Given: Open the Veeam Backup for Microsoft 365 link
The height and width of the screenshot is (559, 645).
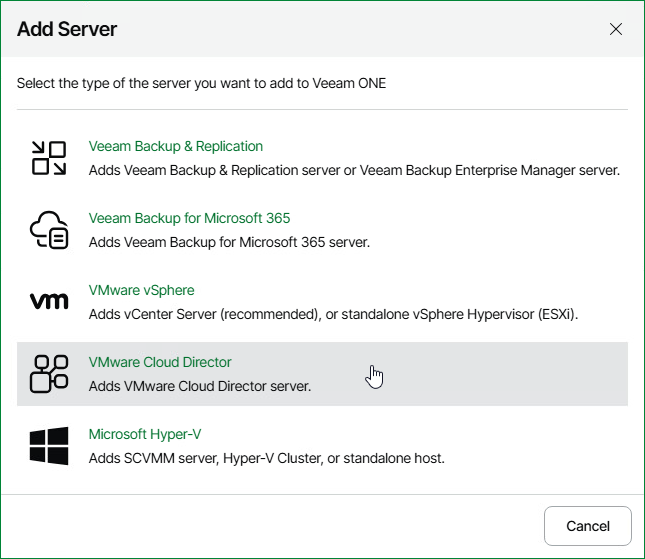Looking at the screenshot, I should (189, 218).
